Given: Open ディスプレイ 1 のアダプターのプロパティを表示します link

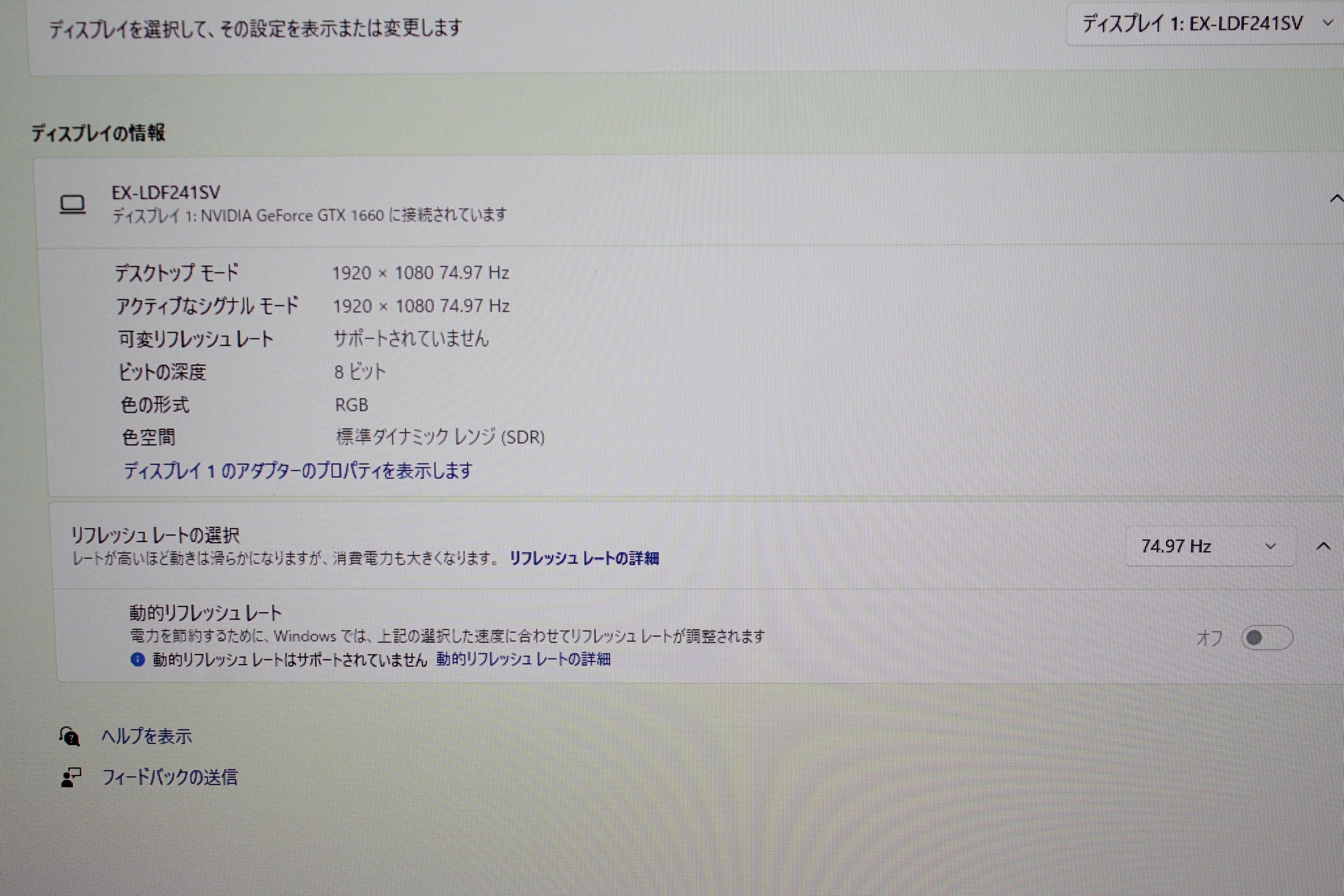Looking at the screenshot, I should 298,471.
